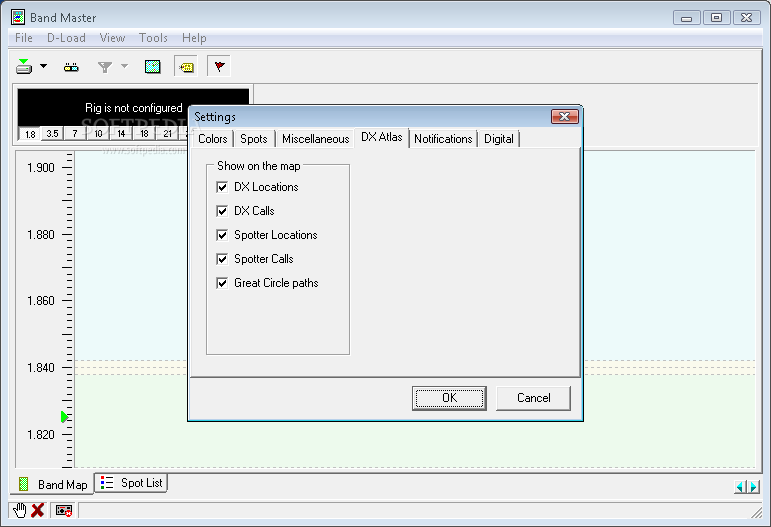Open the Notifications tab
This screenshot has width=771, height=527.
point(443,139)
